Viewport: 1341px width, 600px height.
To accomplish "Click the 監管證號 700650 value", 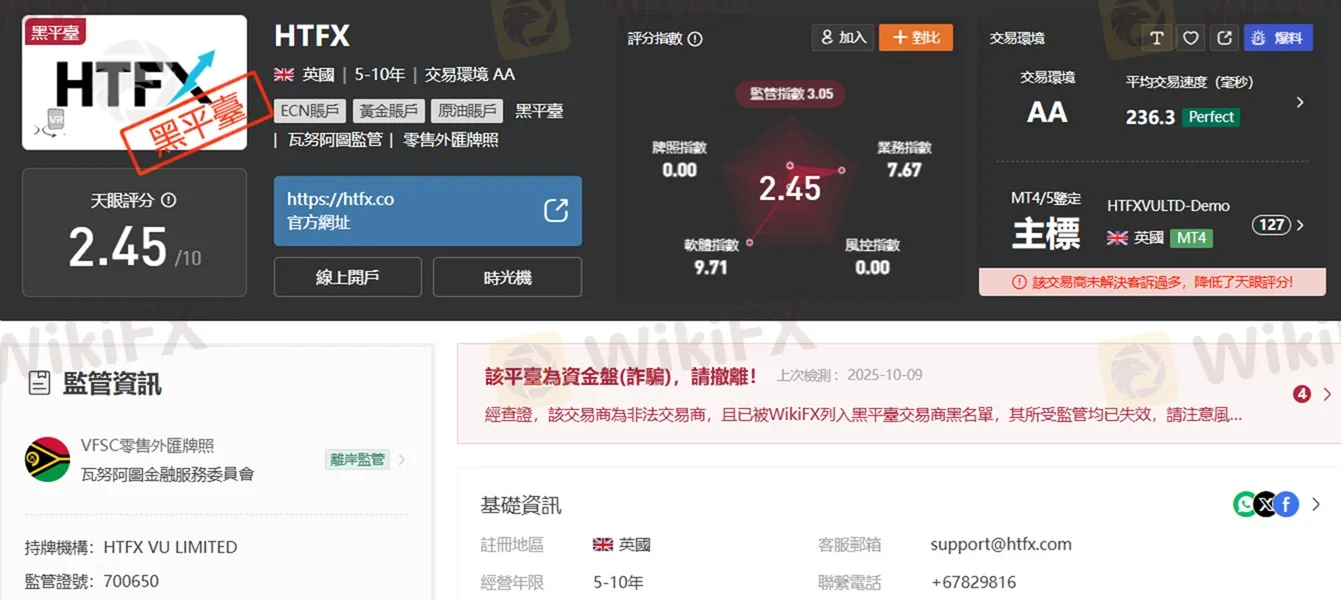I will coord(131,581).
